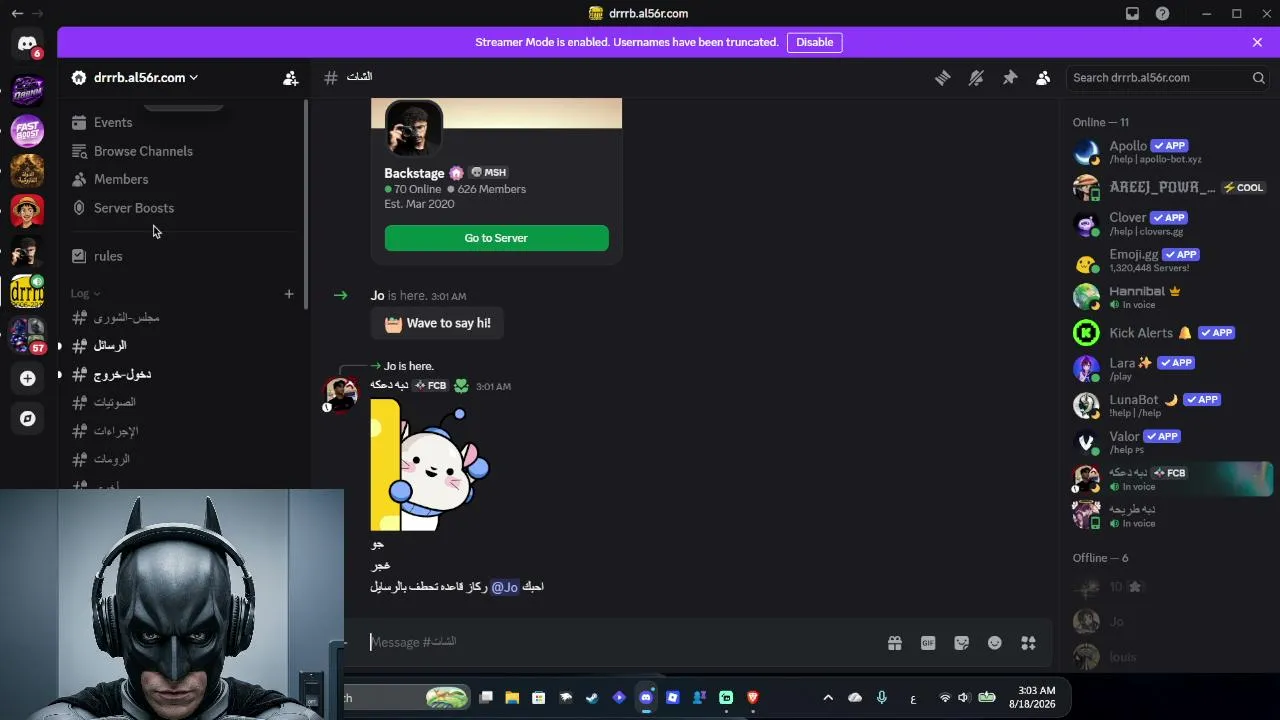
Task: Click the search magnifier icon
Action: [1258, 78]
